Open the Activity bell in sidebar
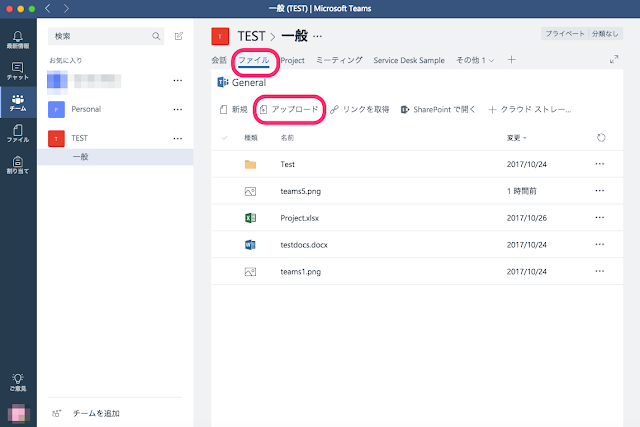 tap(18, 40)
